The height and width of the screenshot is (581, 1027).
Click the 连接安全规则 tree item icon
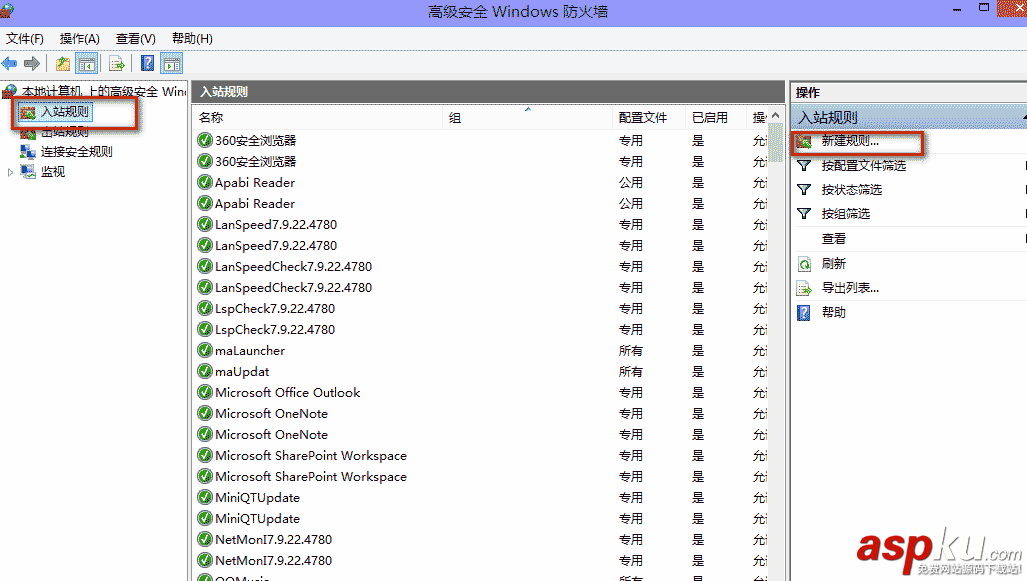click(x=28, y=152)
